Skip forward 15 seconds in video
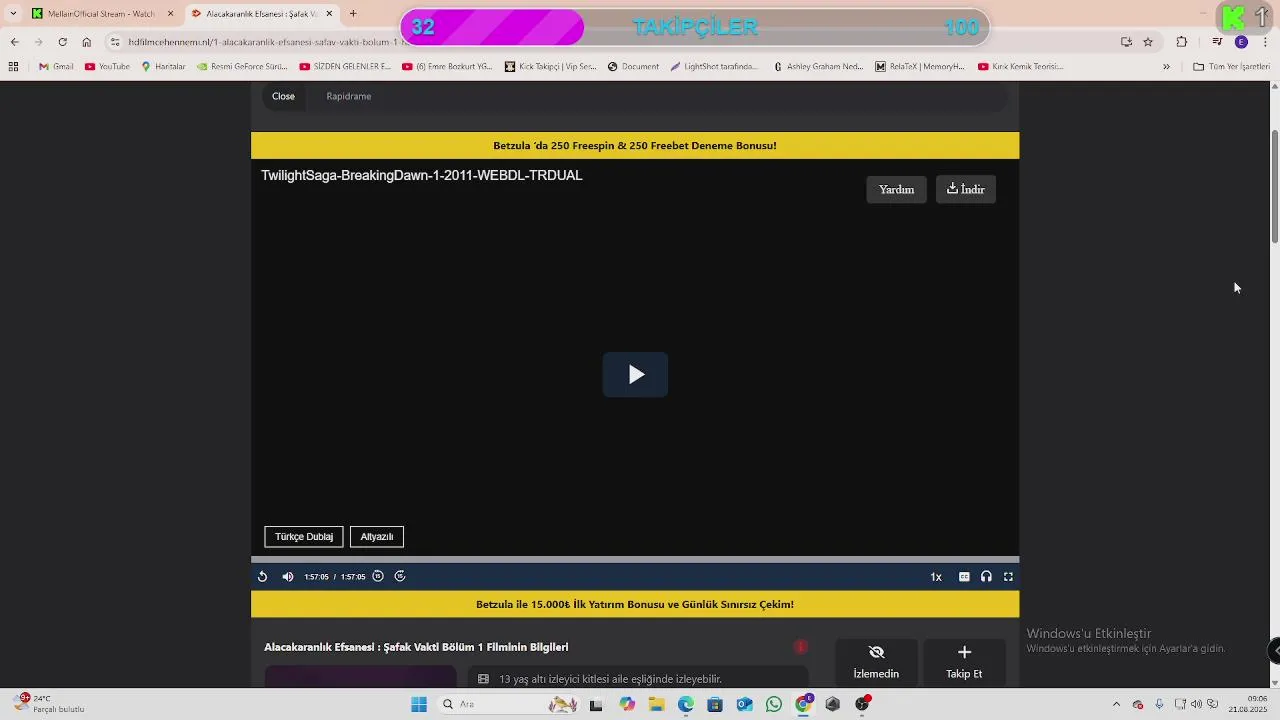1280x720 pixels. click(400, 576)
